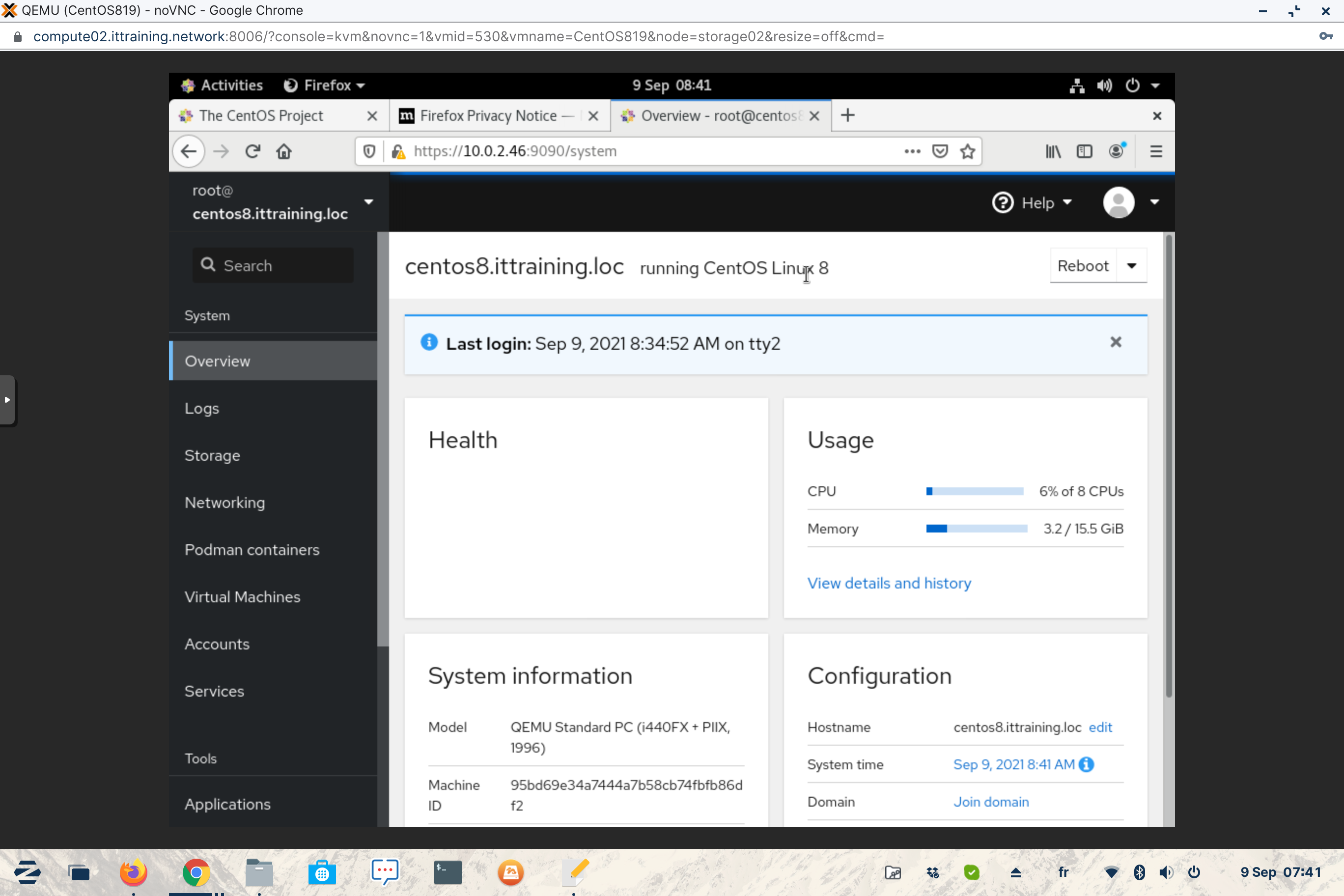1344x896 pixels.
Task: Click View details and history link
Action: (x=889, y=583)
